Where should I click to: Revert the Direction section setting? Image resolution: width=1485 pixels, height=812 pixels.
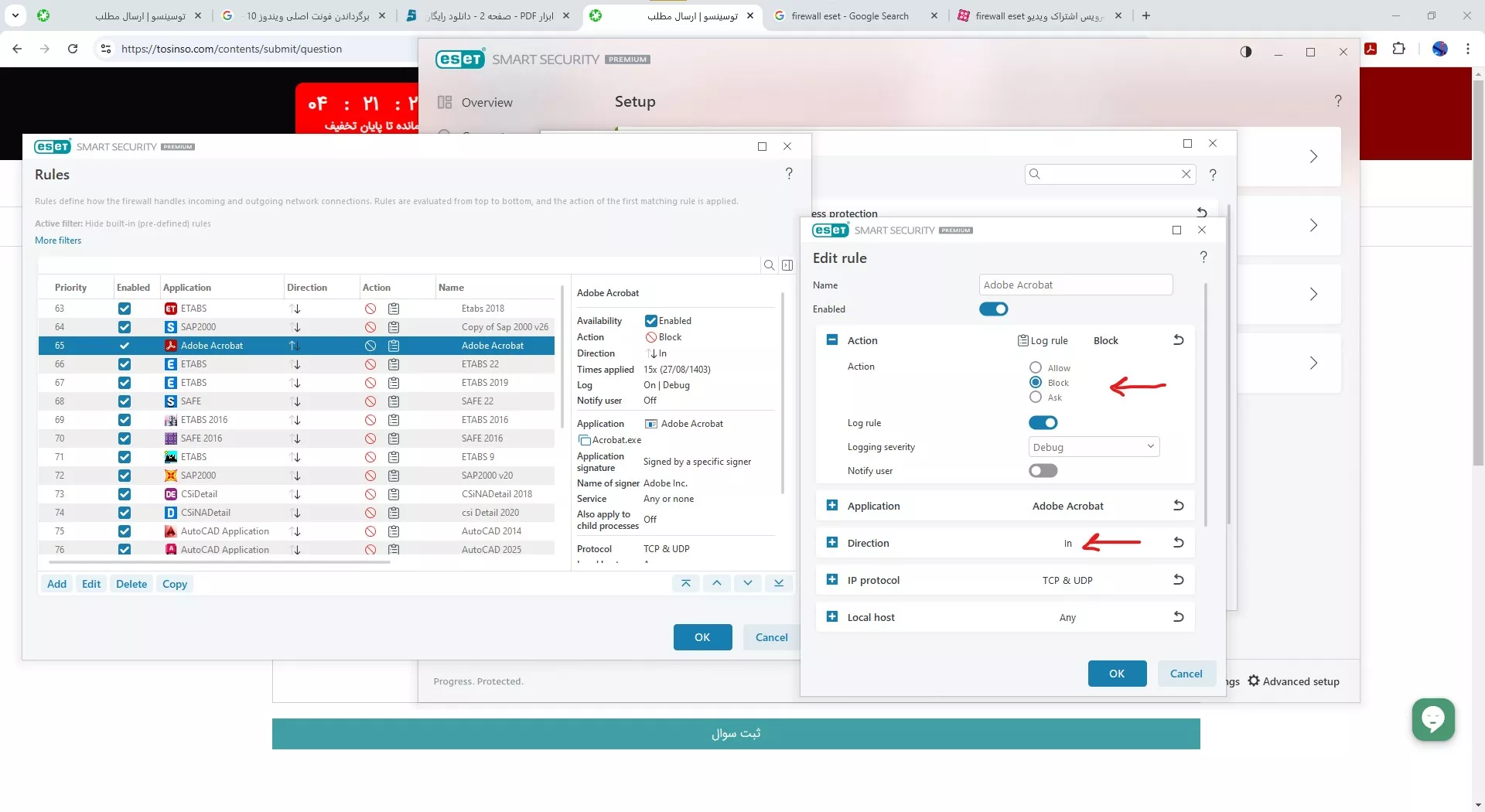[x=1179, y=543]
